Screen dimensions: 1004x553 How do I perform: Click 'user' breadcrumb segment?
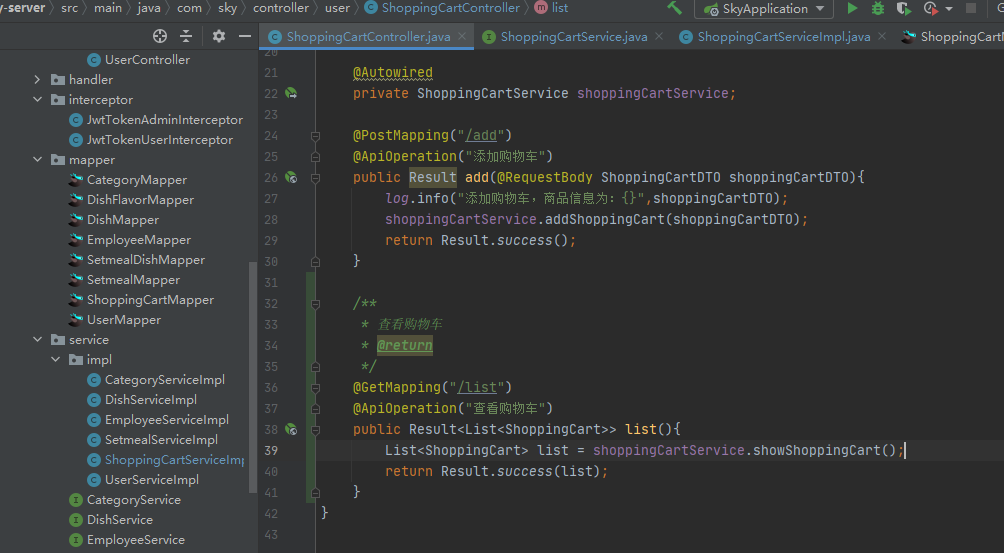click(x=337, y=8)
